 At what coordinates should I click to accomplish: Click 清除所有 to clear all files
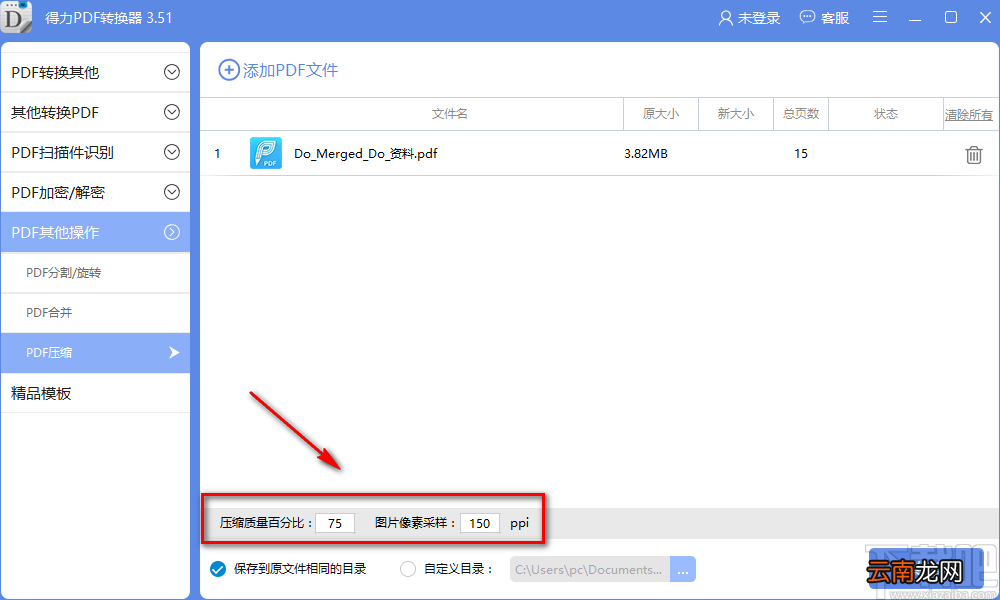click(969, 115)
